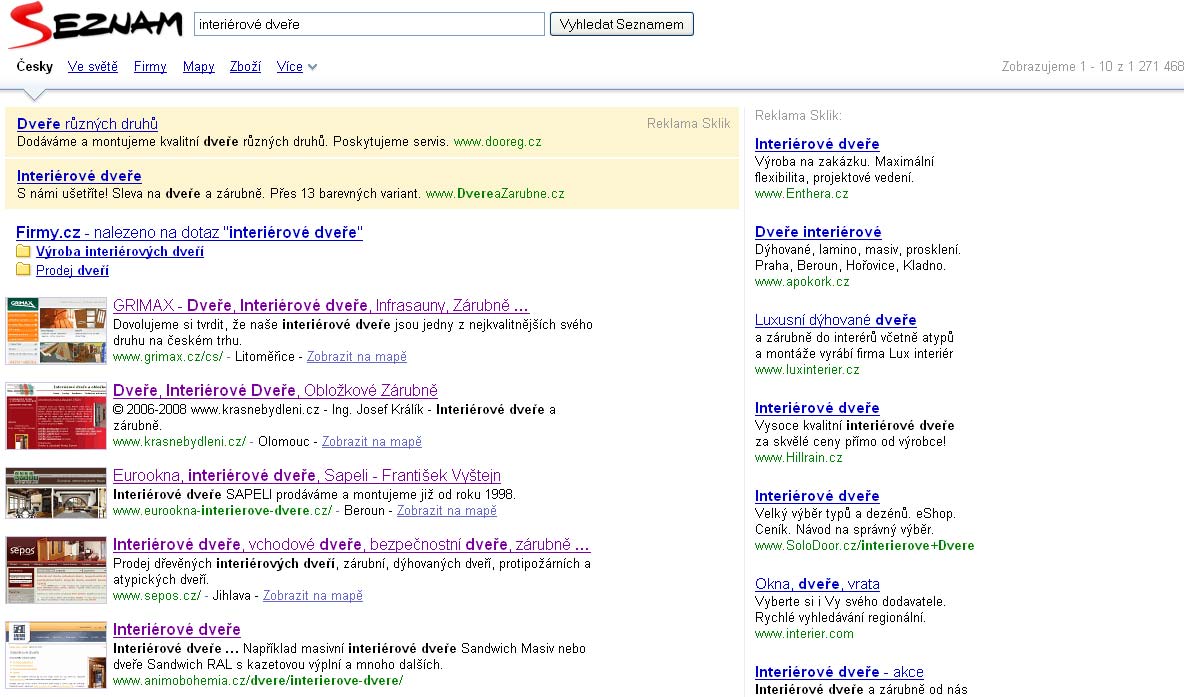Open www.animobohemia.cz/dvere URL
This screenshot has height=697, width=1184.
[x=257, y=681]
